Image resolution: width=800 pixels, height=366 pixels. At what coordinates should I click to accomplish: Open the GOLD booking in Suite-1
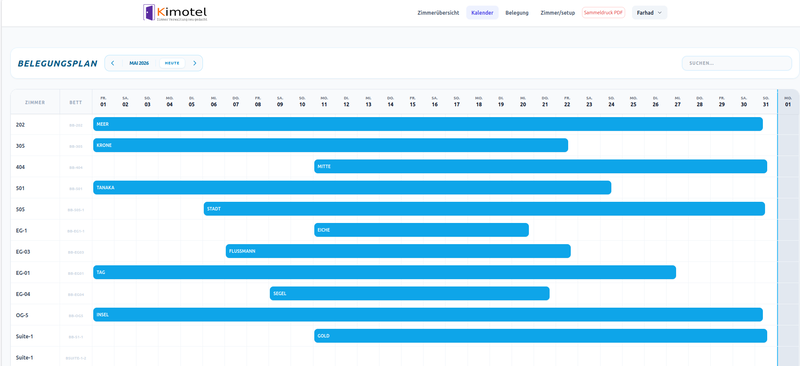point(540,336)
